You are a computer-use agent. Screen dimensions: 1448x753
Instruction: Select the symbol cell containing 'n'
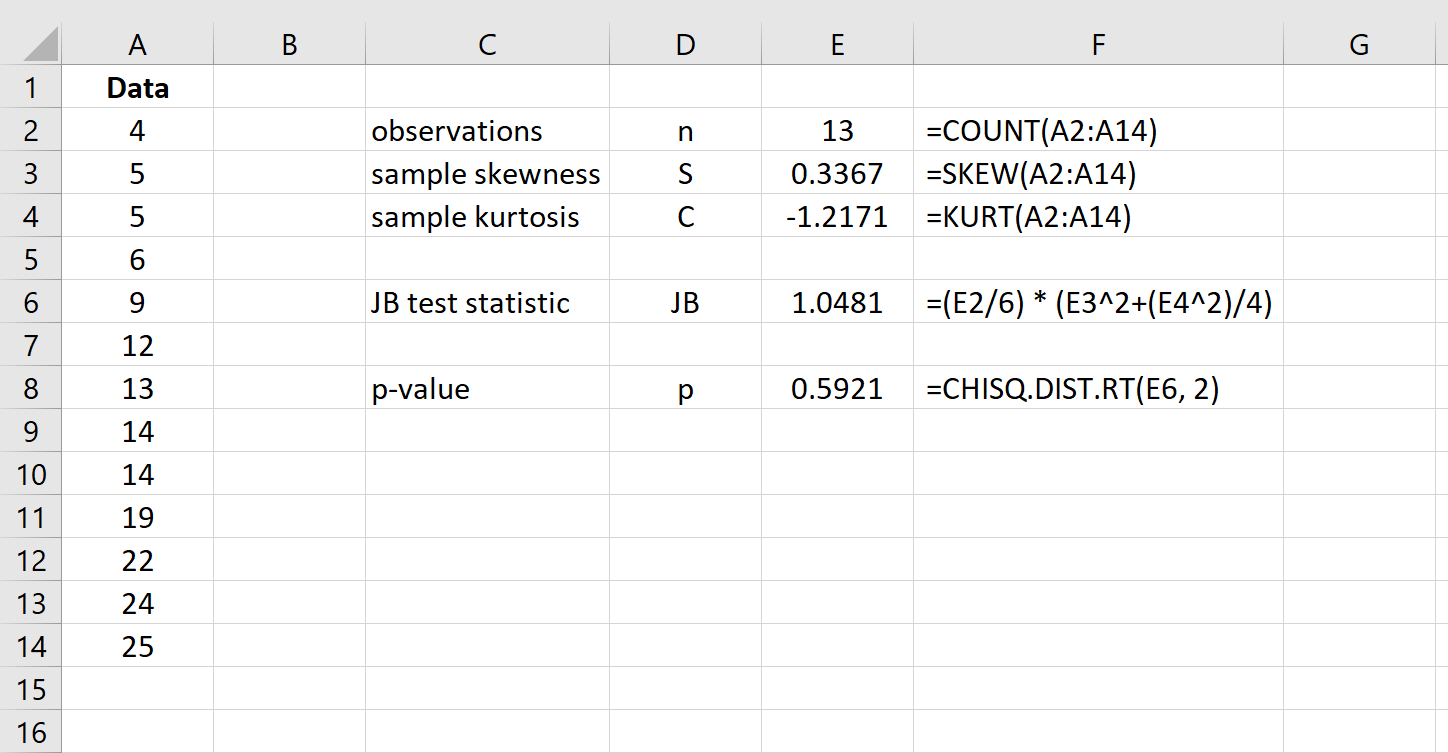pos(685,131)
